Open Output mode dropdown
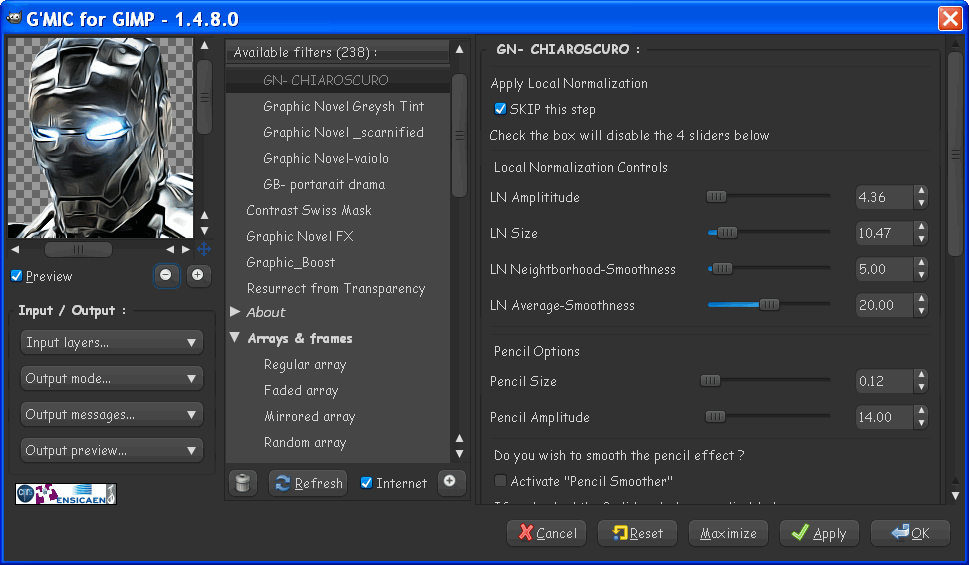969x565 pixels. point(112,378)
